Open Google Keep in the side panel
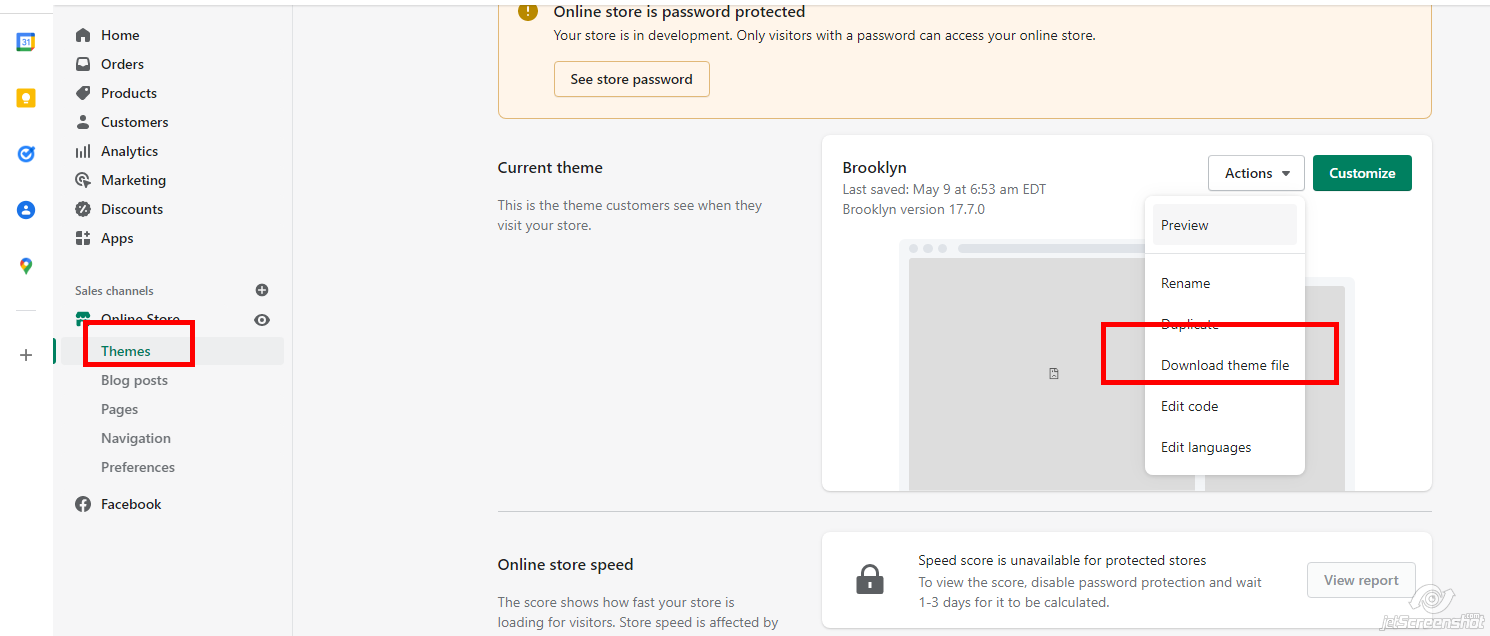The width and height of the screenshot is (1490, 636). (x=26, y=98)
